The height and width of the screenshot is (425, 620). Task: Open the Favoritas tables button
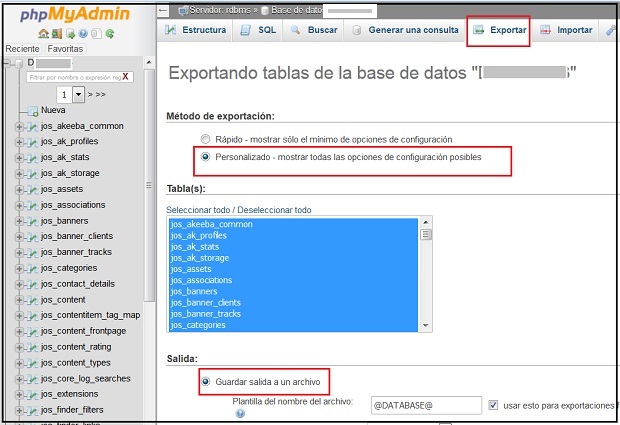click(65, 49)
